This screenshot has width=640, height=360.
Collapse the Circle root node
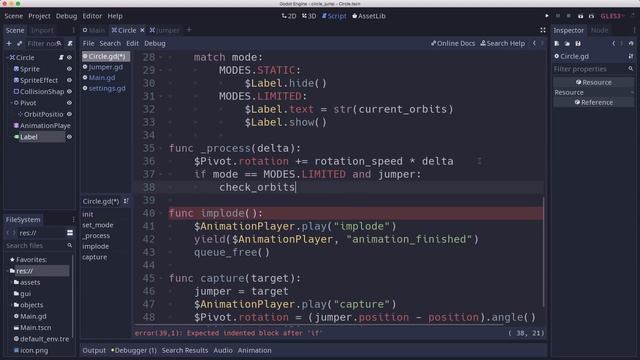[7, 58]
